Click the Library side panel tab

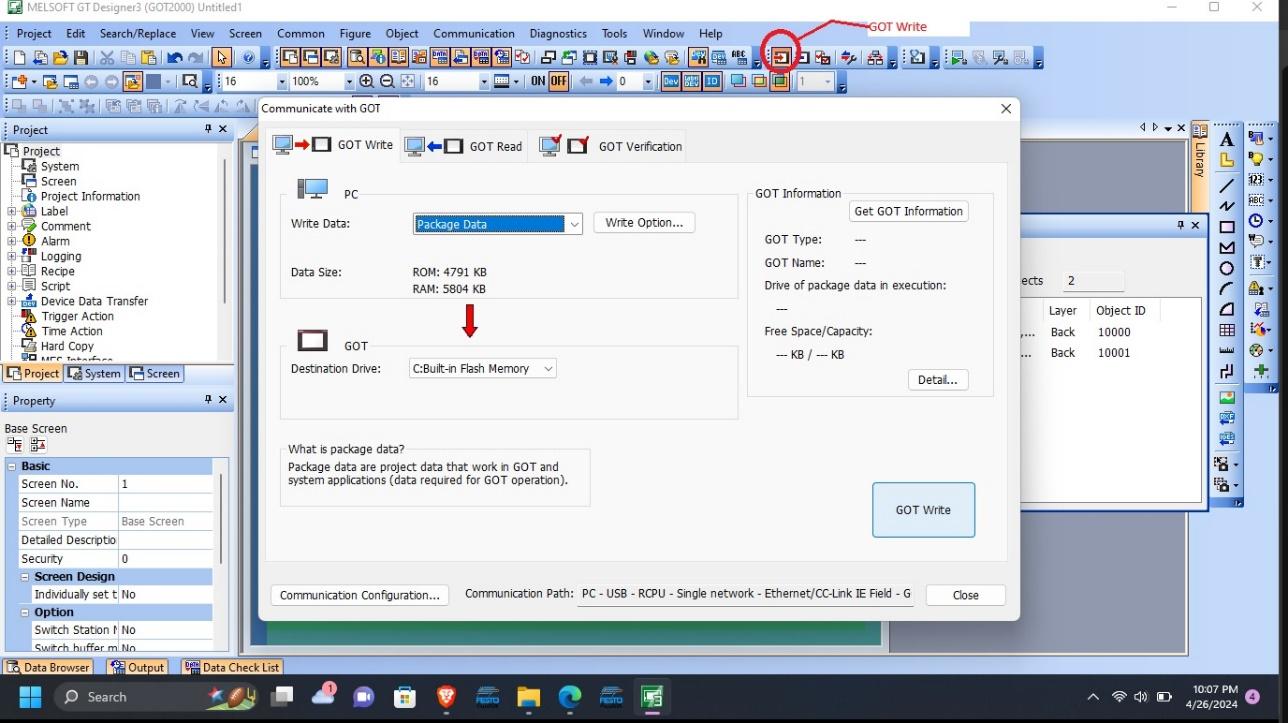(1200, 153)
